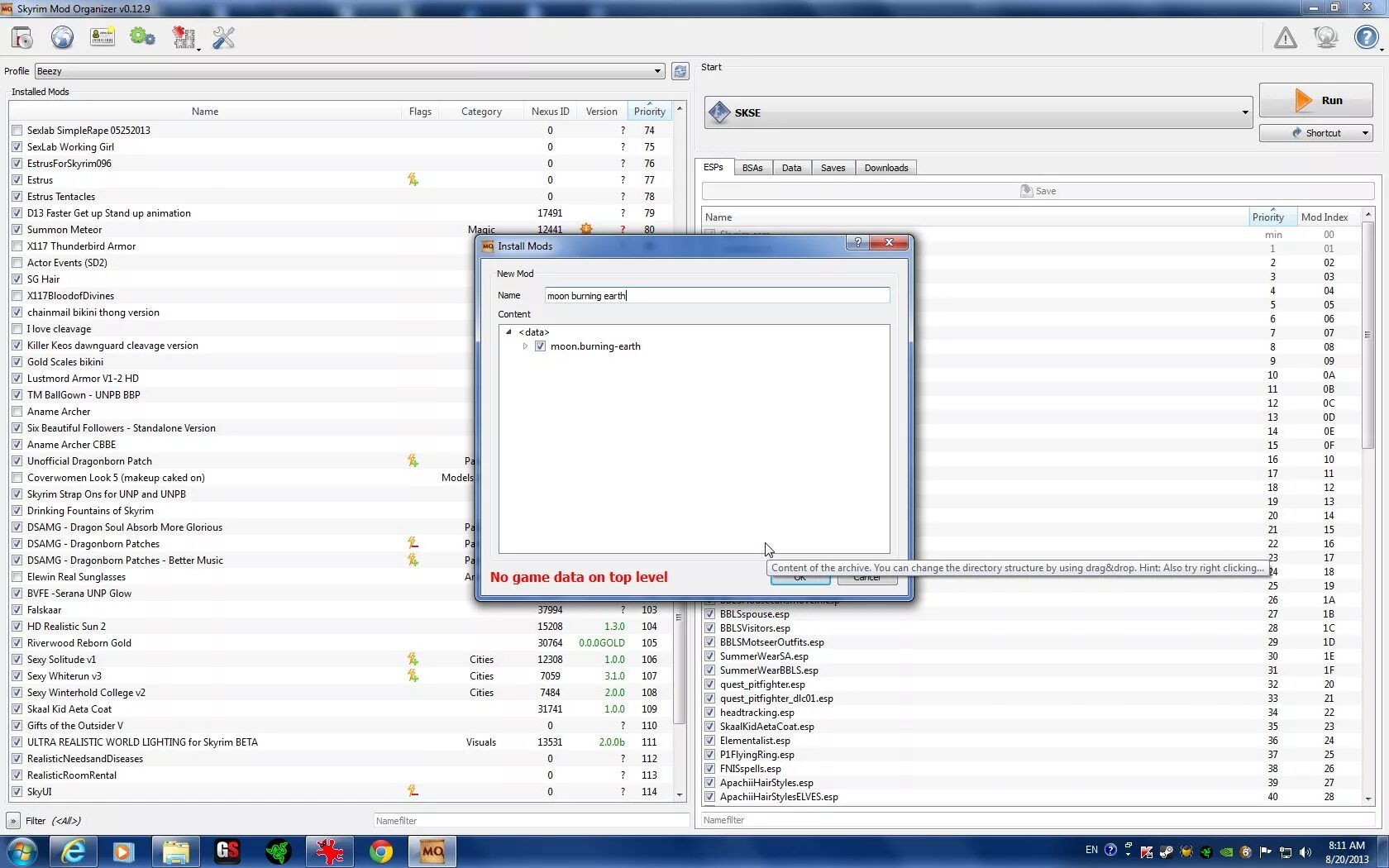This screenshot has height=868, width=1389.
Task: Uncheck the SkyUI mod checkbox
Action: pyautogui.click(x=17, y=792)
